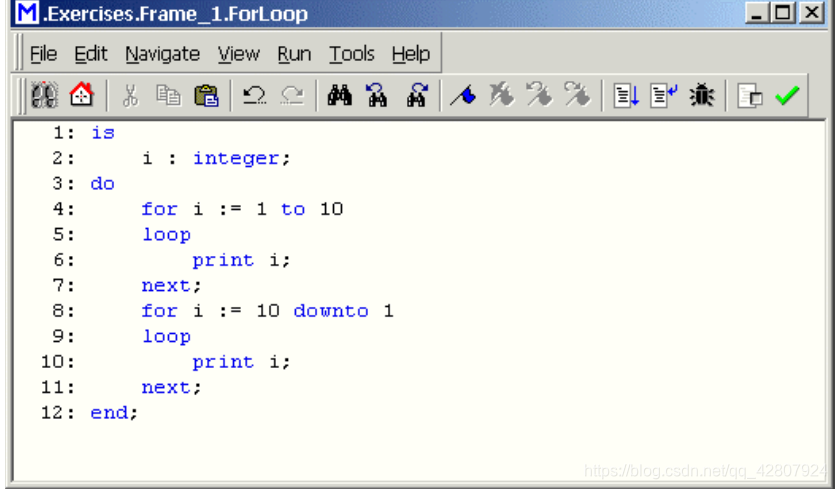
Task: Click the overlapping documents icon
Action: [749, 96]
